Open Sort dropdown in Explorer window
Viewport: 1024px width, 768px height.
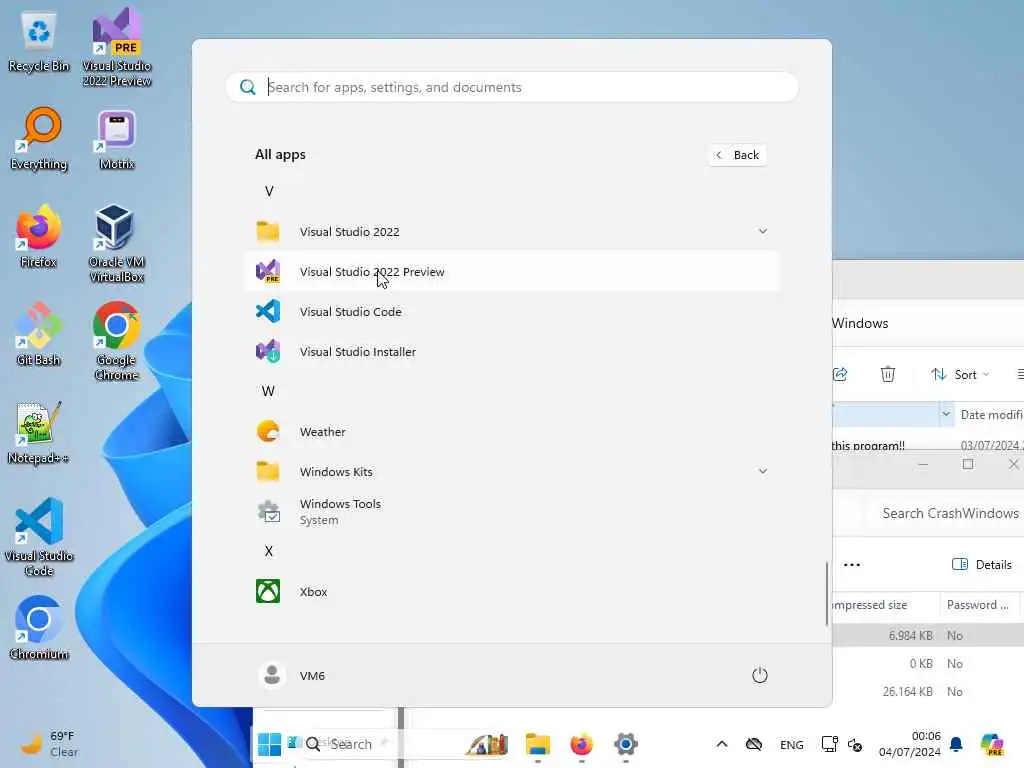click(x=960, y=374)
